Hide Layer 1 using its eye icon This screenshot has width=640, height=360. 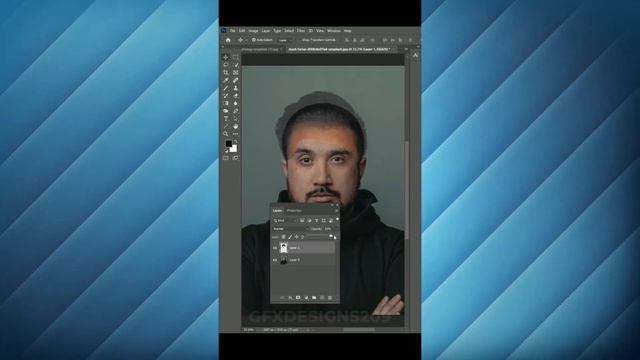[275, 248]
